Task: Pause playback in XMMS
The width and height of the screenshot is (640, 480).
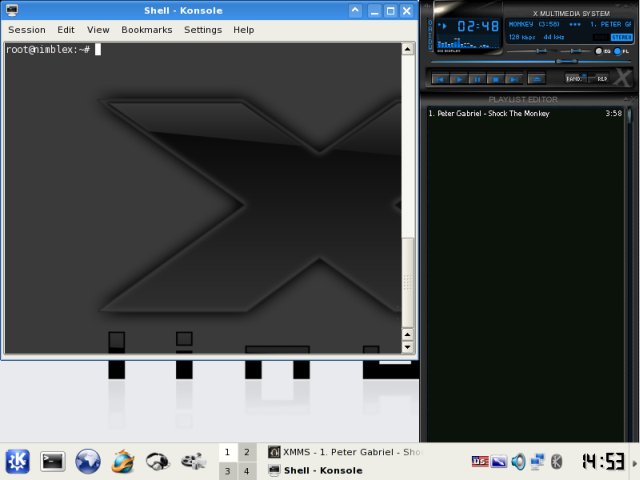Action: point(477,79)
